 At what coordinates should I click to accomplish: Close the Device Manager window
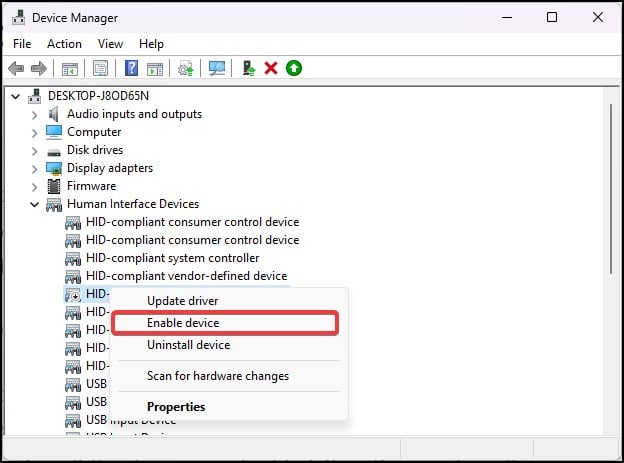[x=598, y=17]
